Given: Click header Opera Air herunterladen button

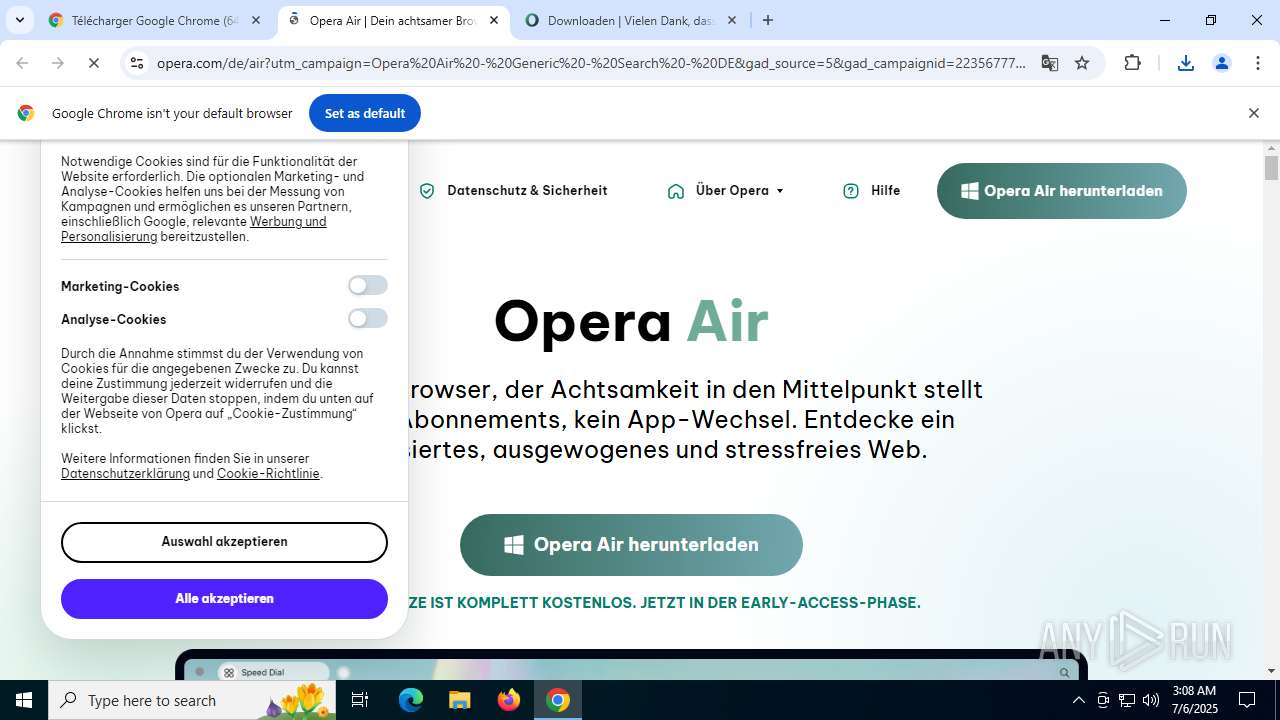Looking at the screenshot, I should 1062,191.
